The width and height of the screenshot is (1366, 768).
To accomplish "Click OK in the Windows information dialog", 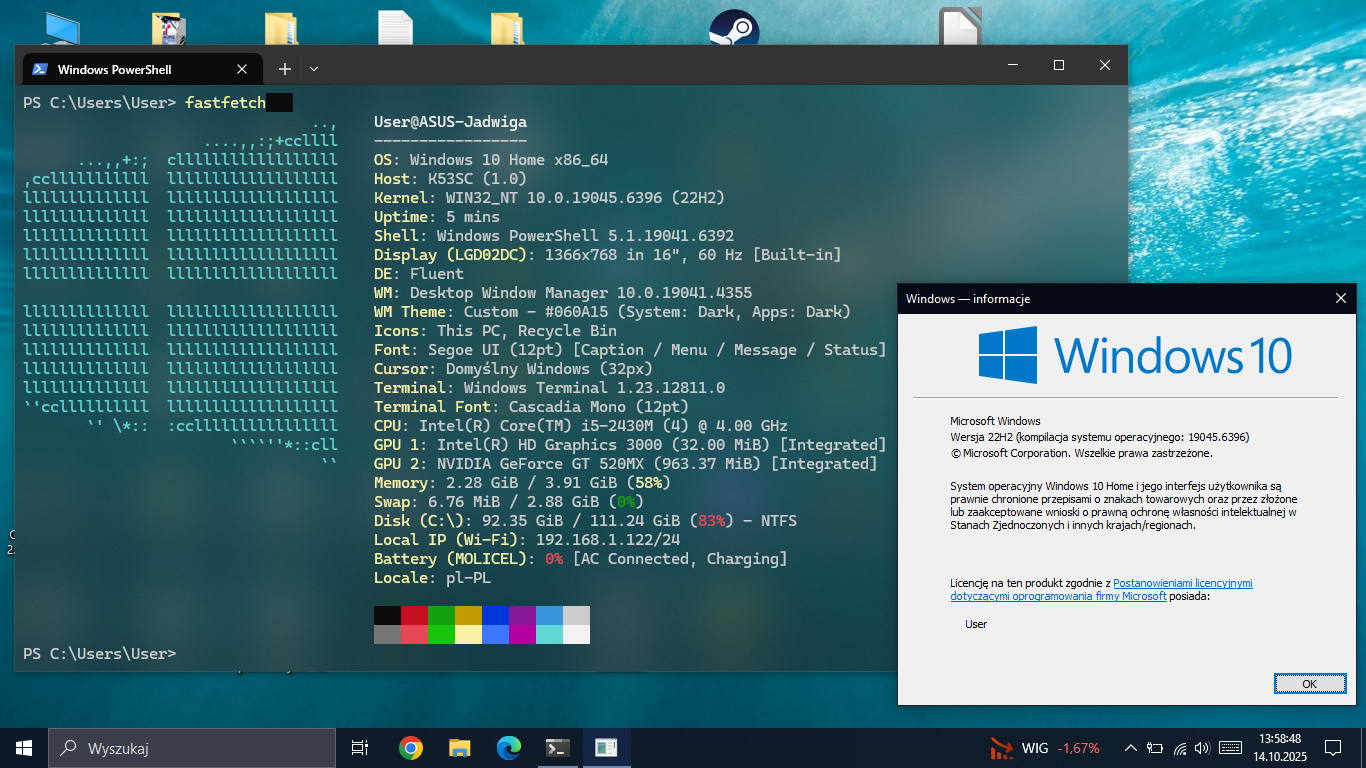I will point(1309,684).
